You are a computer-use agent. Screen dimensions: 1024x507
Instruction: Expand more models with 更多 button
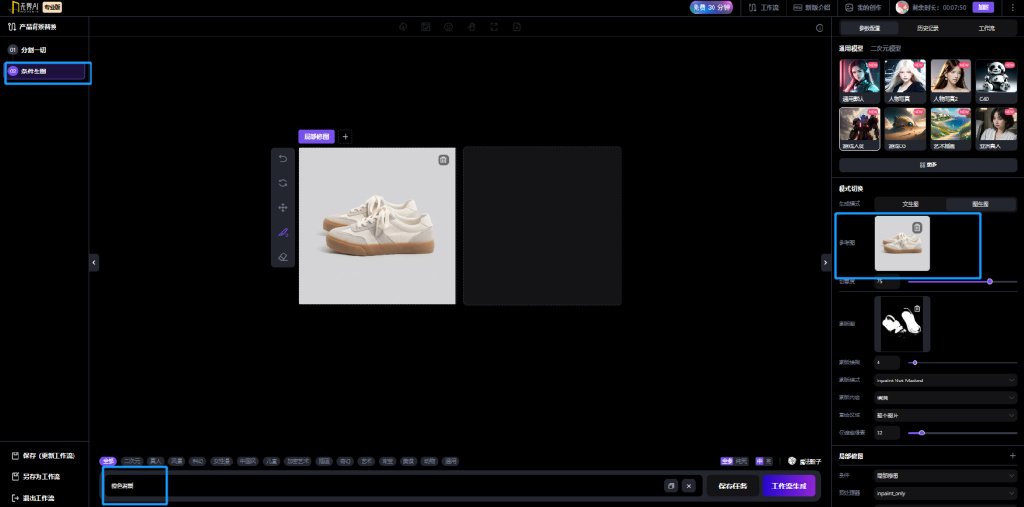tap(928, 165)
